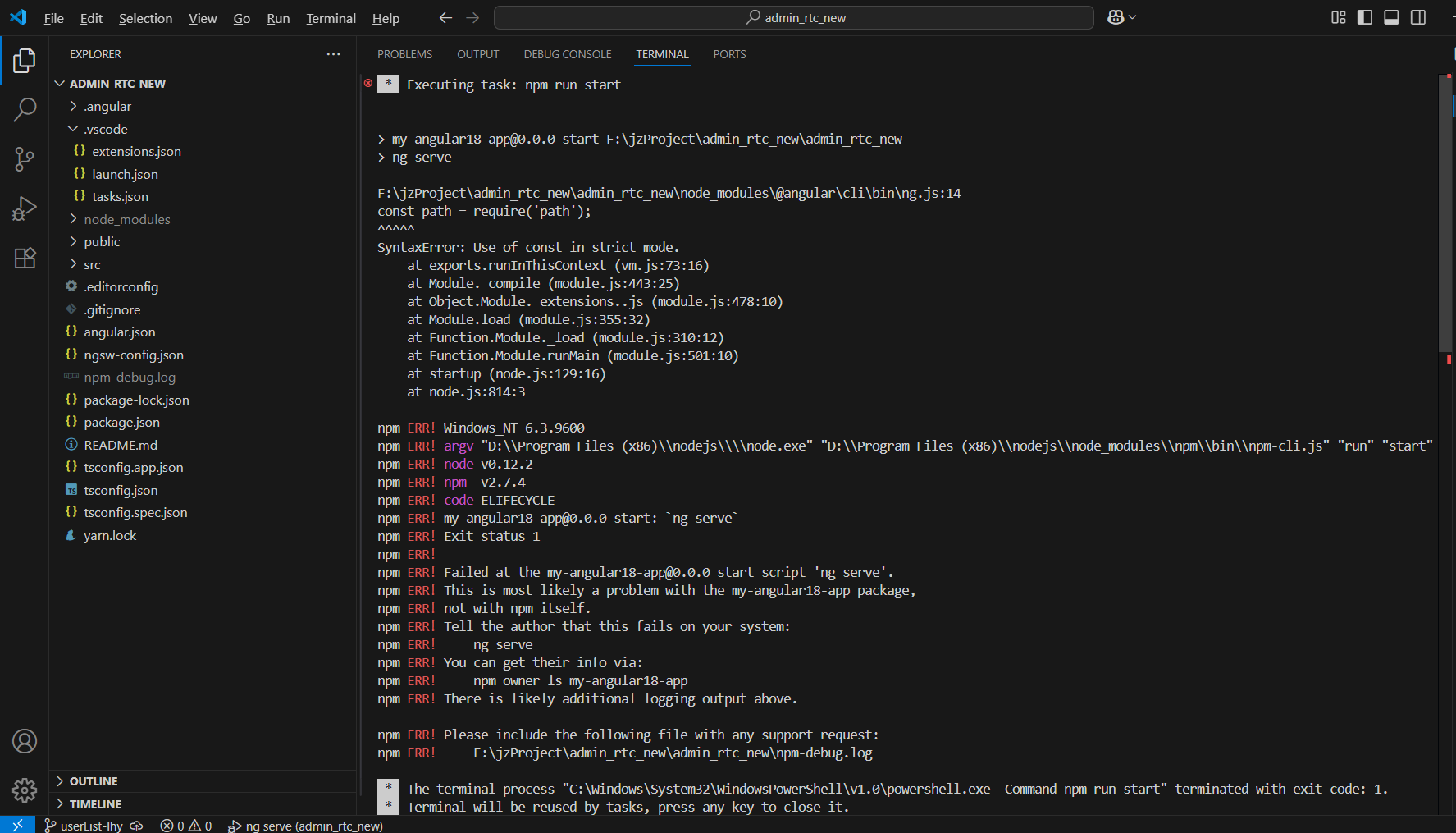Open the Search view icon
The image size is (1456, 833).
[25, 109]
